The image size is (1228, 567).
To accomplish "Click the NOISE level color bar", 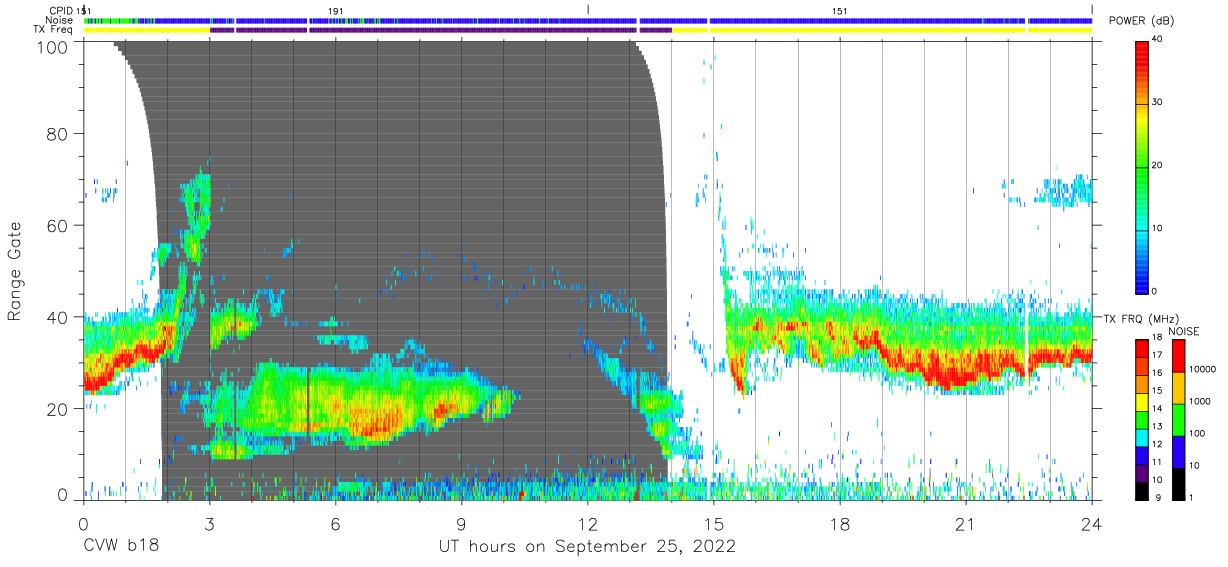I will 1178,420.
